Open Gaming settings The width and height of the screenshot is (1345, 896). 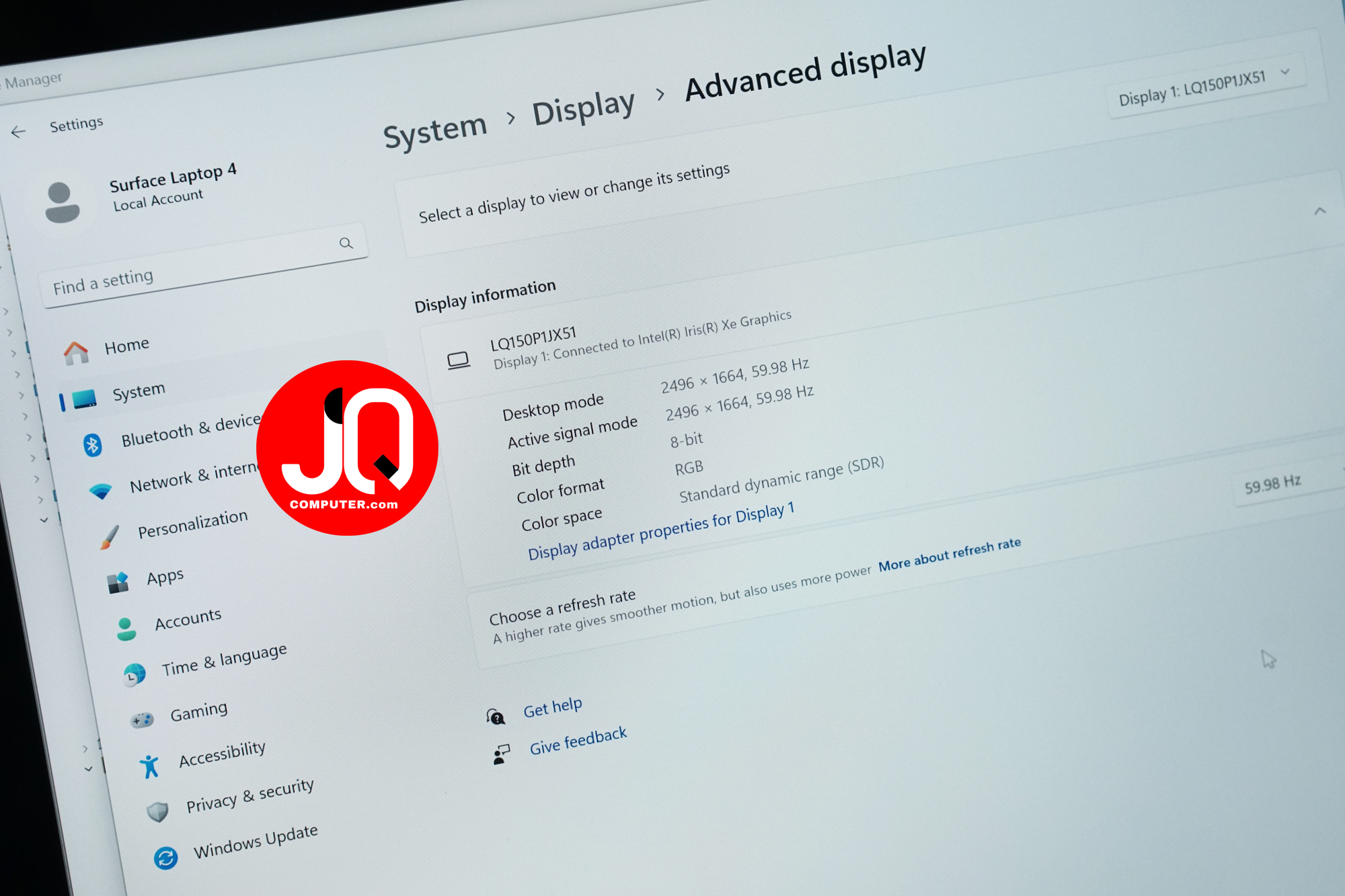[199, 712]
